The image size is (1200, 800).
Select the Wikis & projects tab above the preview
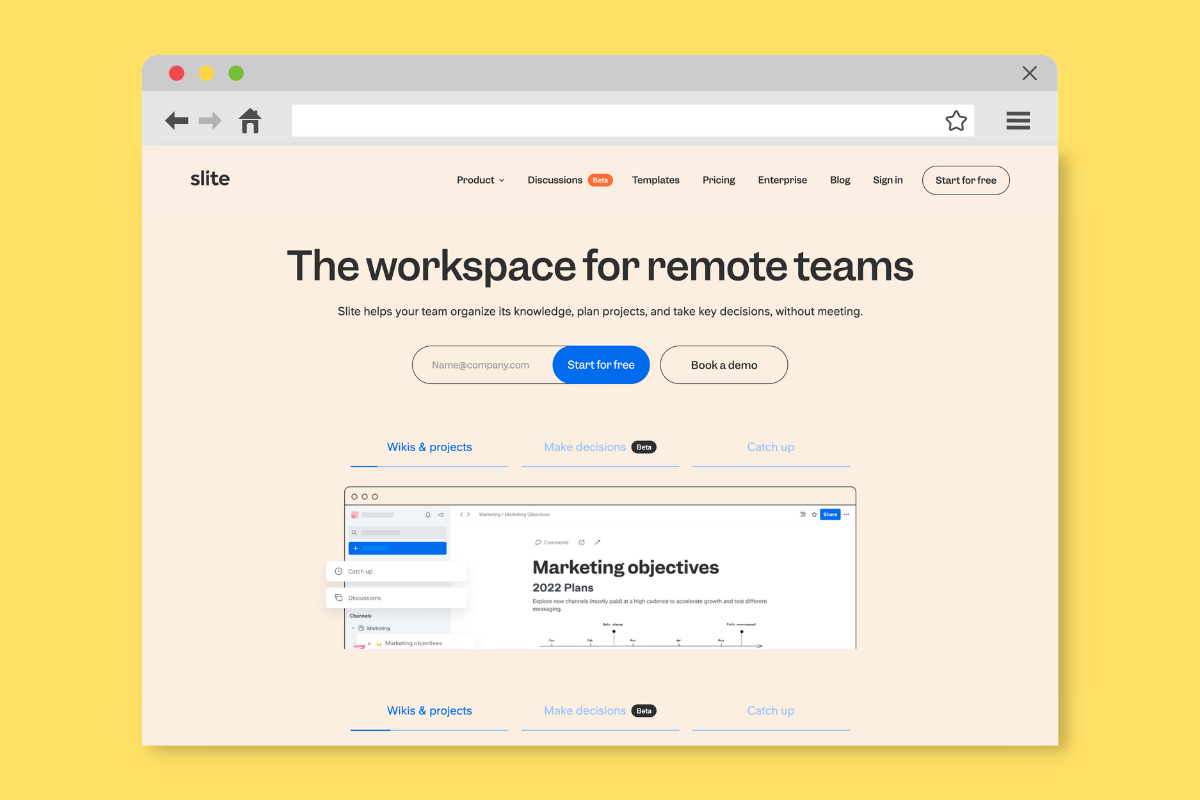[x=430, y=447]
